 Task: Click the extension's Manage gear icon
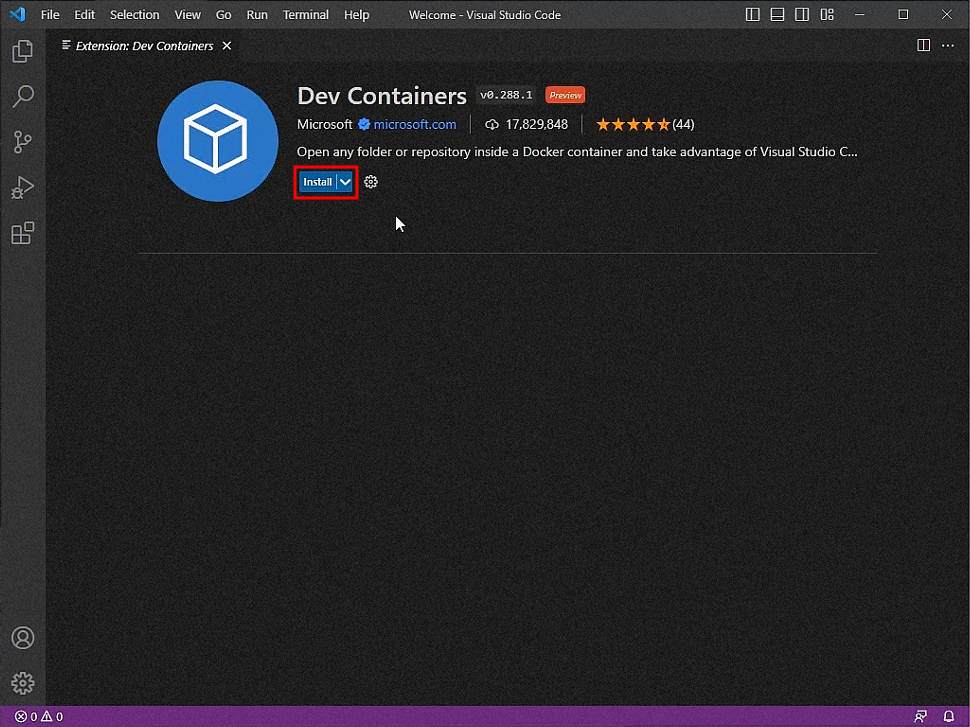(x=371, y=182)
